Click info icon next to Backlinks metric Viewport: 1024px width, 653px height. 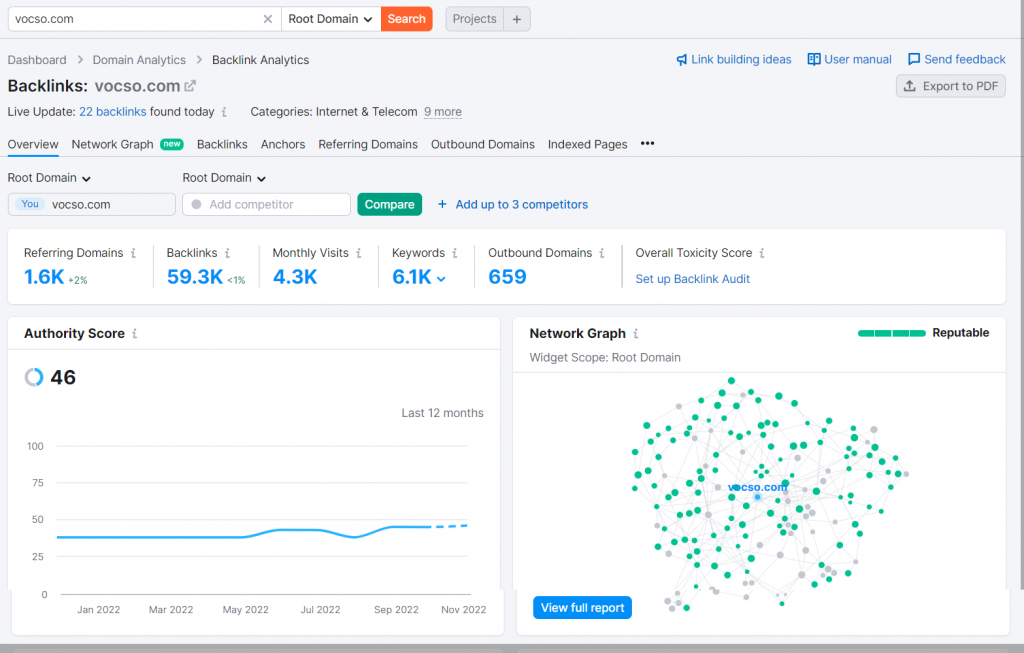pos(227,253)
